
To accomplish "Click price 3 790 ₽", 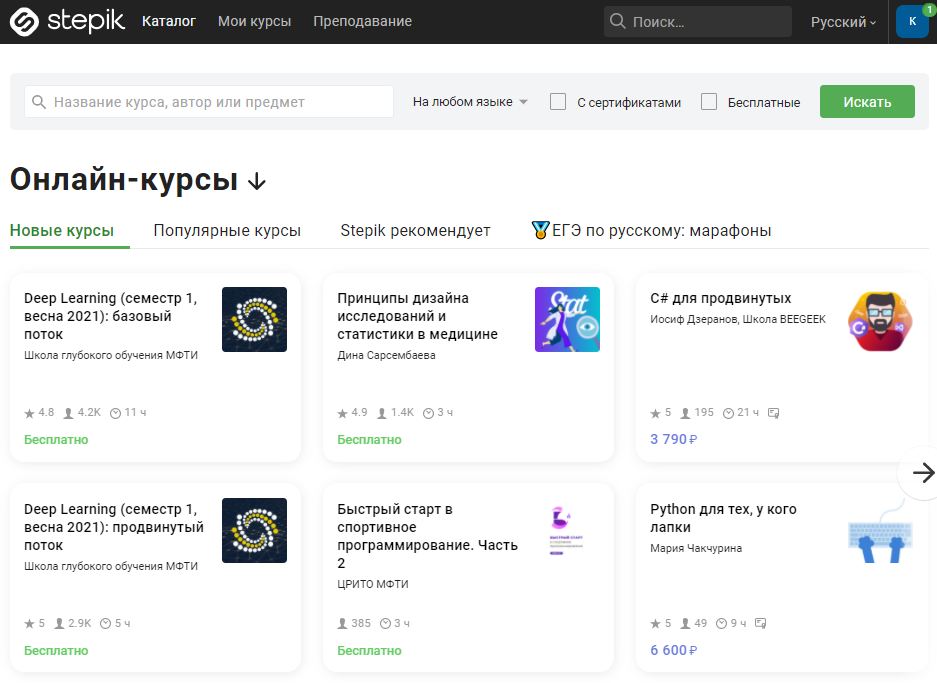I will pyautogui.click(x=673, y=440).
